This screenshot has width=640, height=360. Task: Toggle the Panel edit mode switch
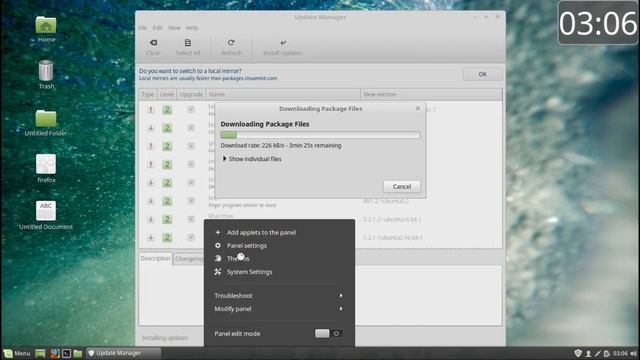pyautogui.click(x=329, y=333)
